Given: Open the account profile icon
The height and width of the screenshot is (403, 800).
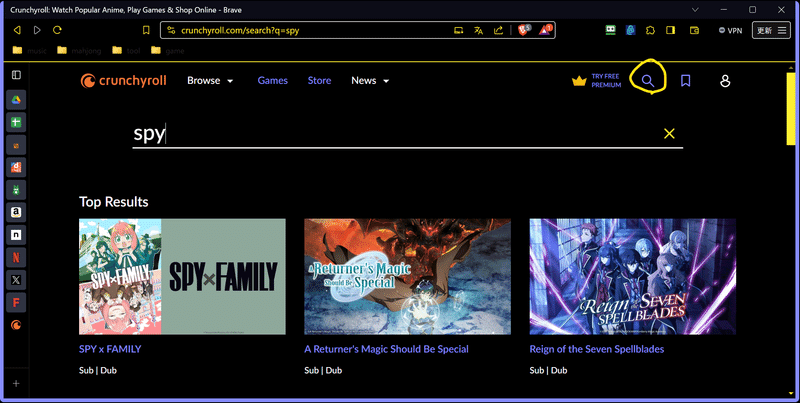Looking at the screenshot, I should pos(724,81).
